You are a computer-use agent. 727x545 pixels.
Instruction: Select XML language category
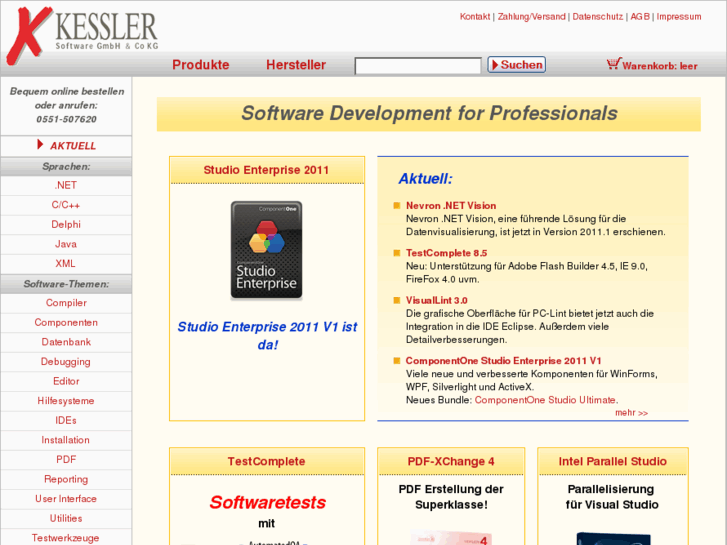(x=66, y=263)
